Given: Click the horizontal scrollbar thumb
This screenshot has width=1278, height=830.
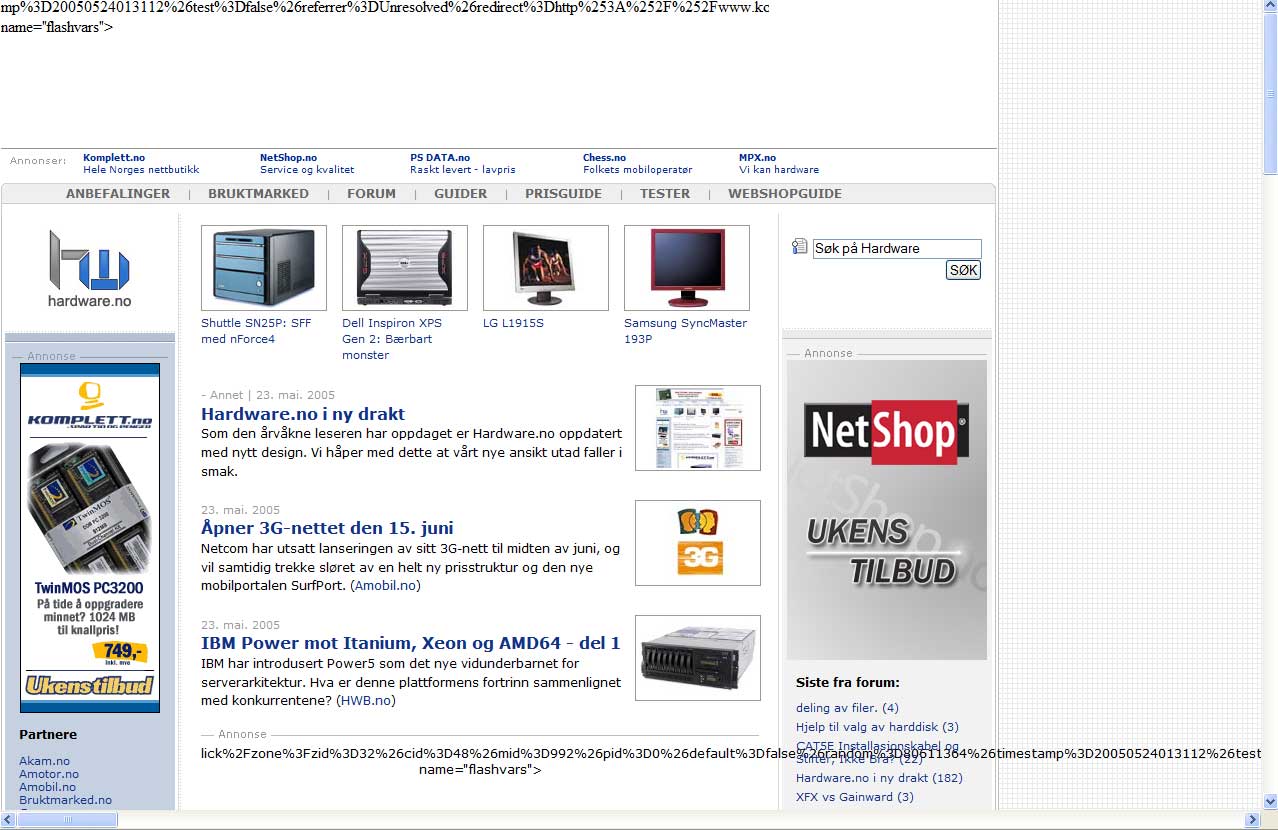Looking at the screenshot, I should [67, 820].
